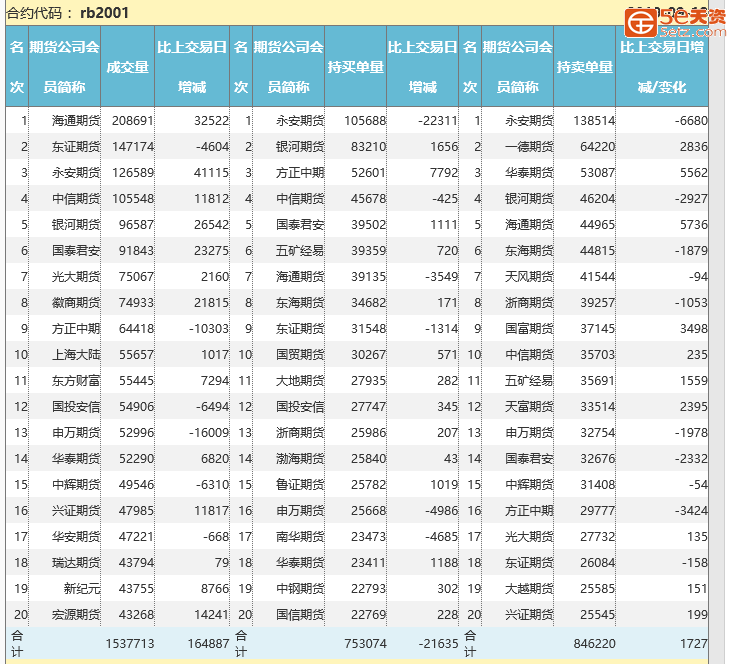Select 鲁证期货 in long positions
The height and width of the screenshot is (664, 732).
[x=300, y=485]
